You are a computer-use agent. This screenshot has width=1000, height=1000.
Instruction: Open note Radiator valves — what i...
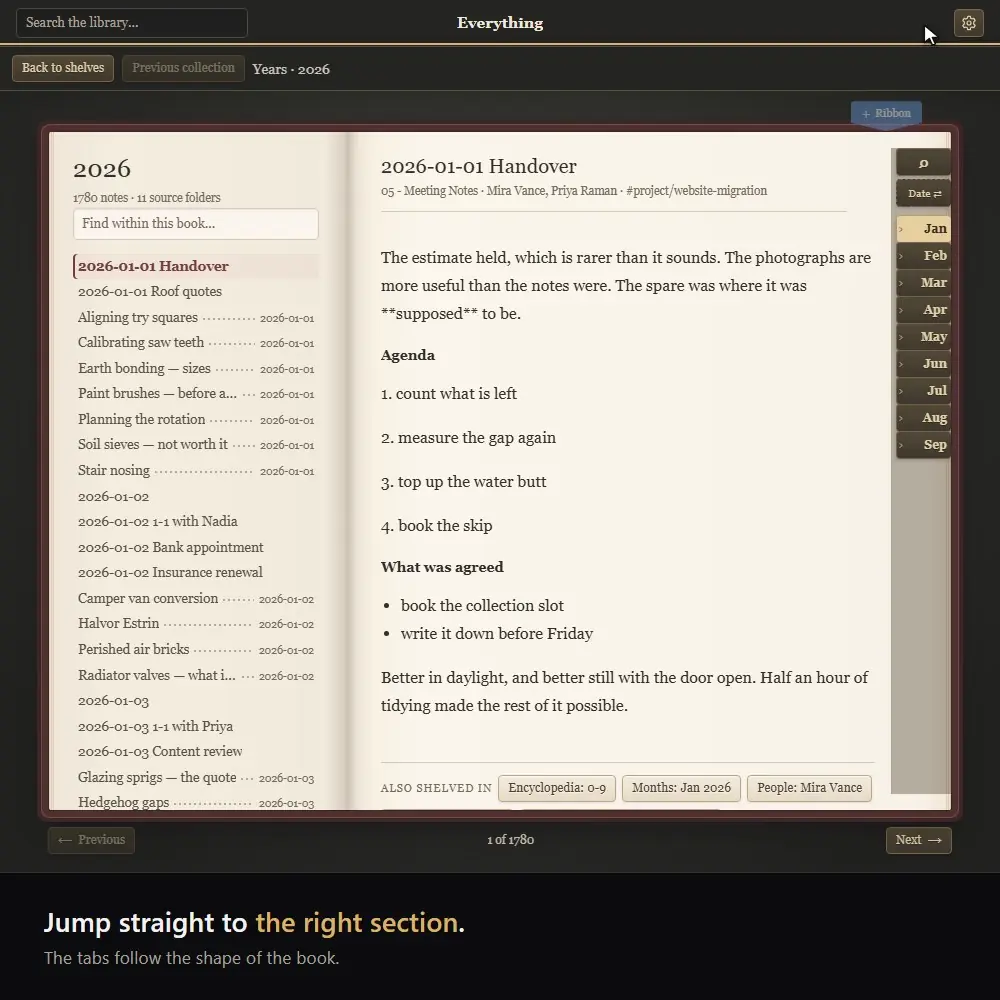click(196, 675)
